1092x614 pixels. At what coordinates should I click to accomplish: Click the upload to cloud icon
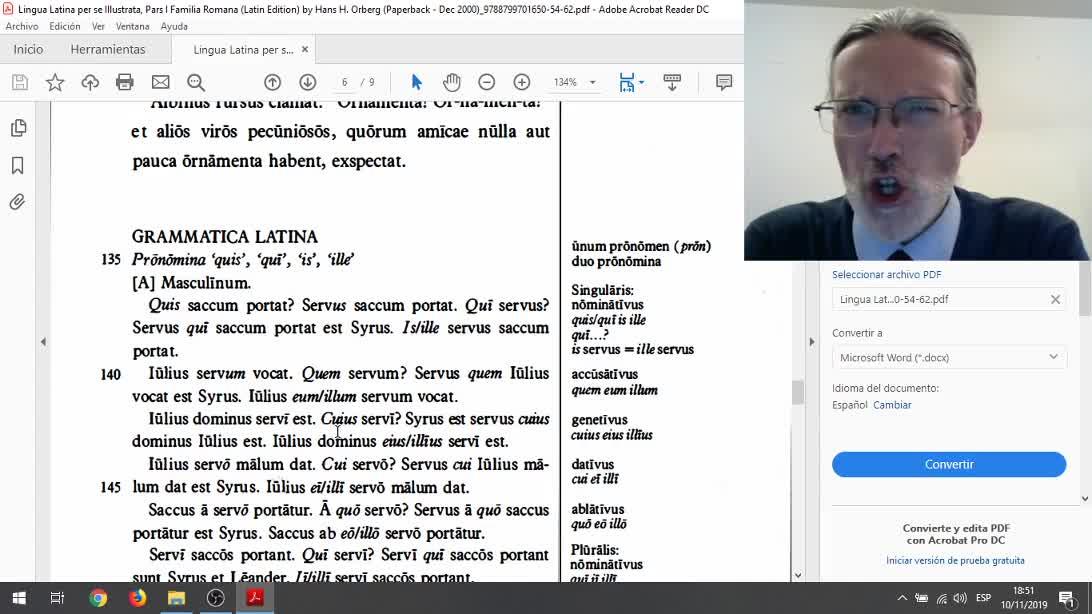click(90, 82)
